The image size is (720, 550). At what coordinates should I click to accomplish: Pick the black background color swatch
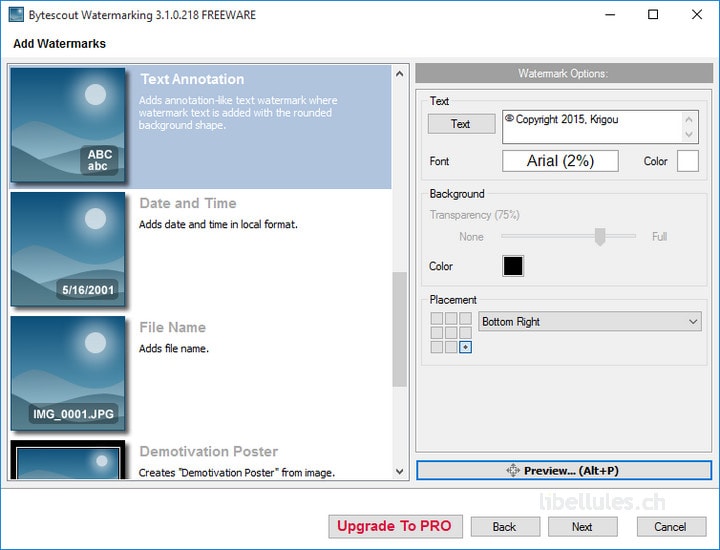pyautogui.click(x=513, y=266)
